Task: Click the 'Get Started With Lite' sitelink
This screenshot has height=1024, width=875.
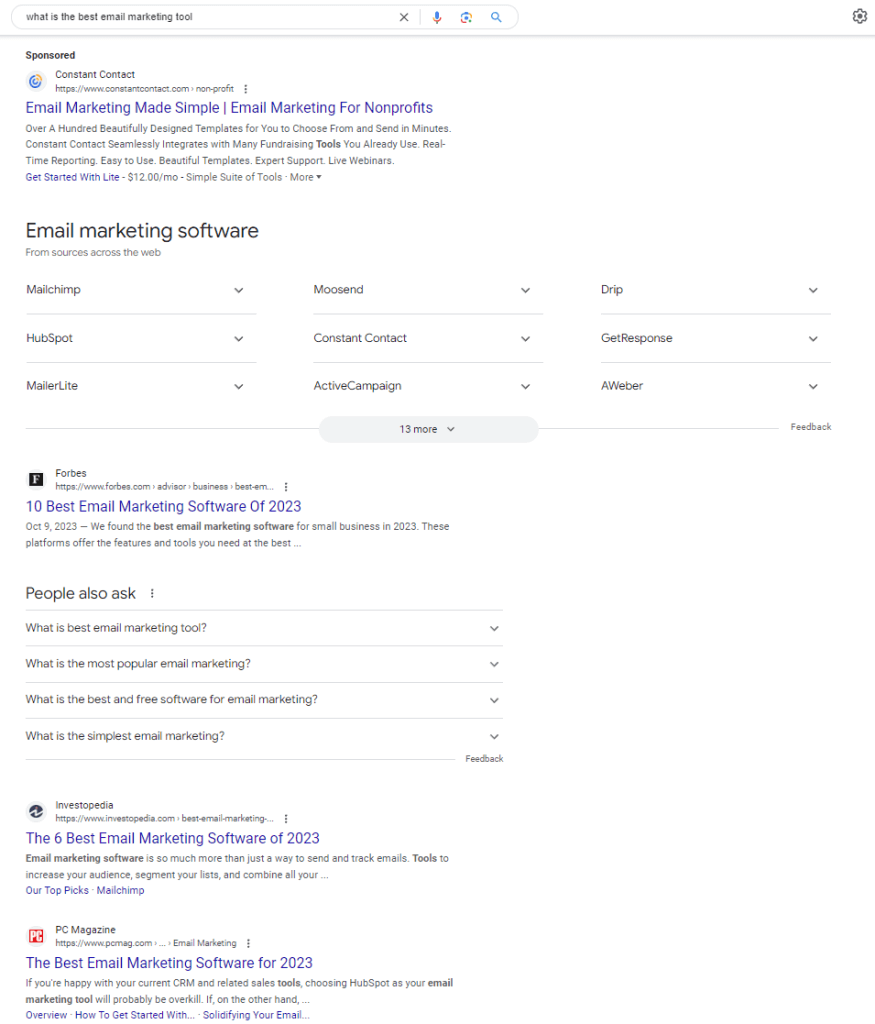Action: point(69,177)
